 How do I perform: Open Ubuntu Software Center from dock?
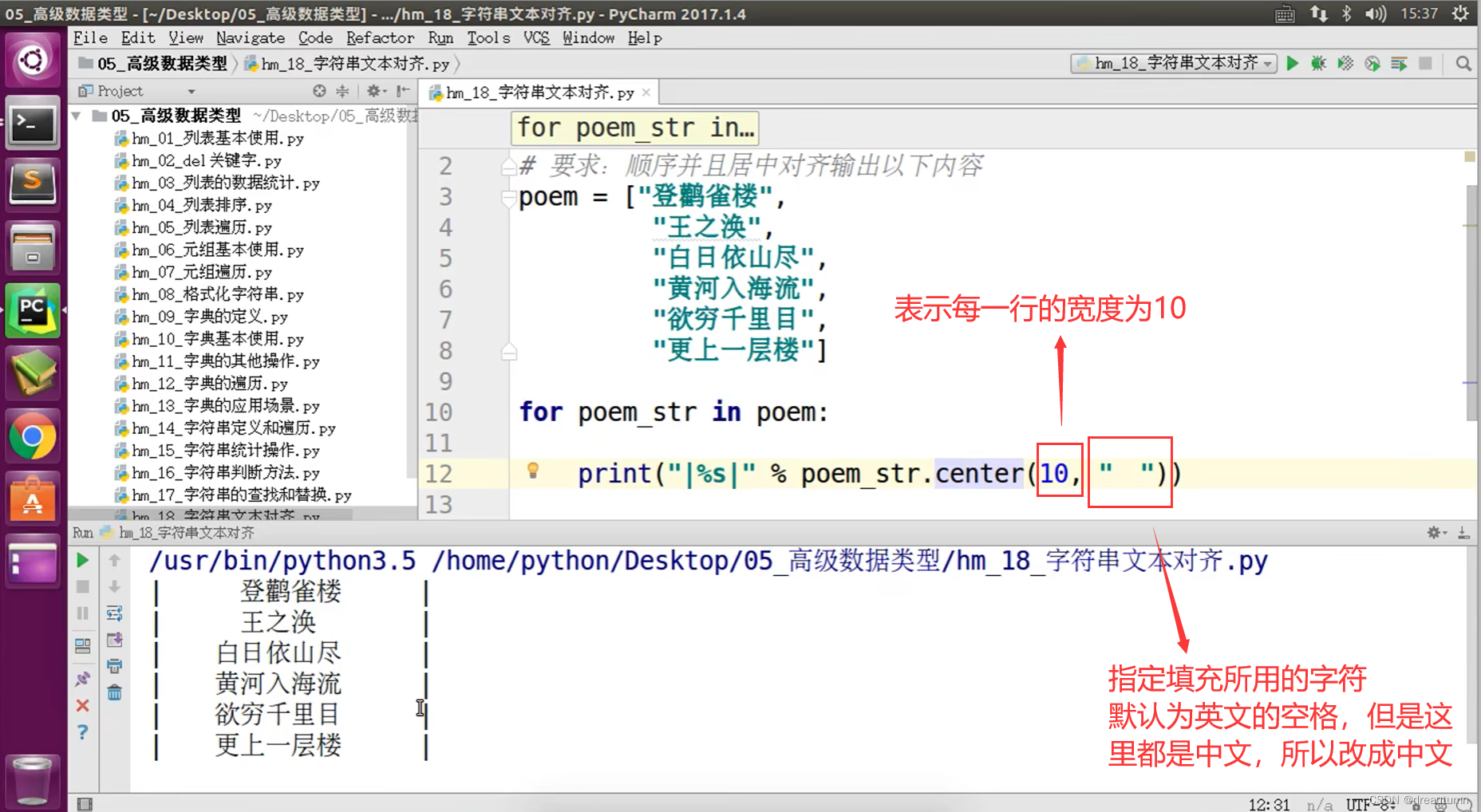tap(32, 499)
